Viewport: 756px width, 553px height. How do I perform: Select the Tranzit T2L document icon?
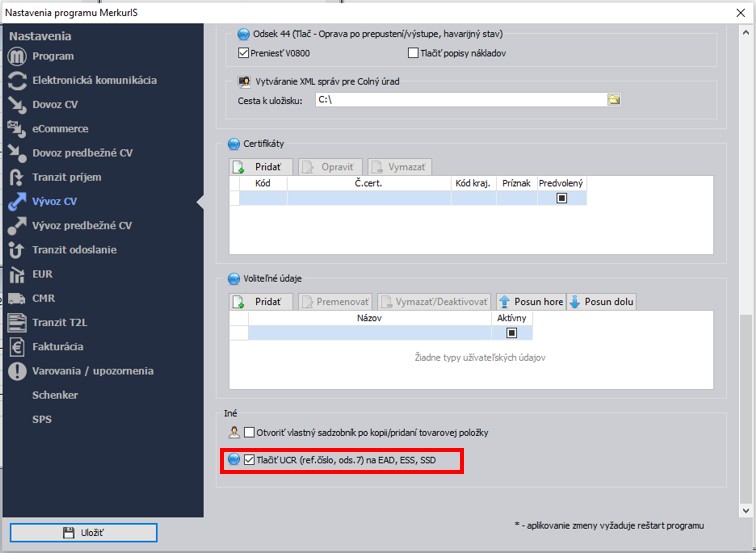click(x=17, y=323)
